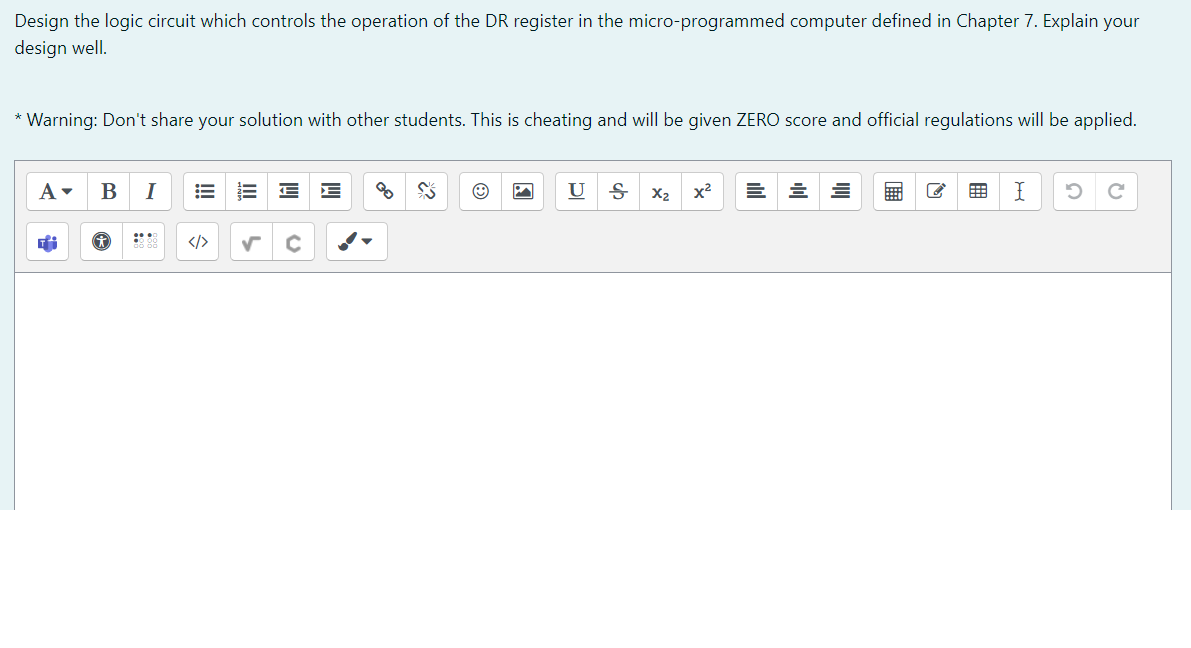Screen dimensions: 1191x648
Task: Open the paragraph styles dropdown
Action: tap(56, 191)
